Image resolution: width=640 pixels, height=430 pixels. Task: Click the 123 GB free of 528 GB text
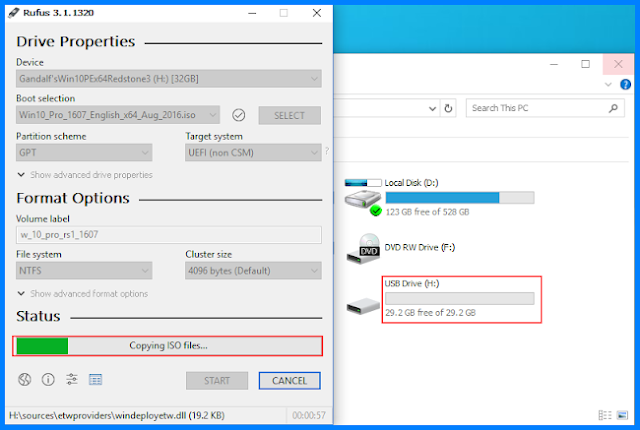click(427, 212)
